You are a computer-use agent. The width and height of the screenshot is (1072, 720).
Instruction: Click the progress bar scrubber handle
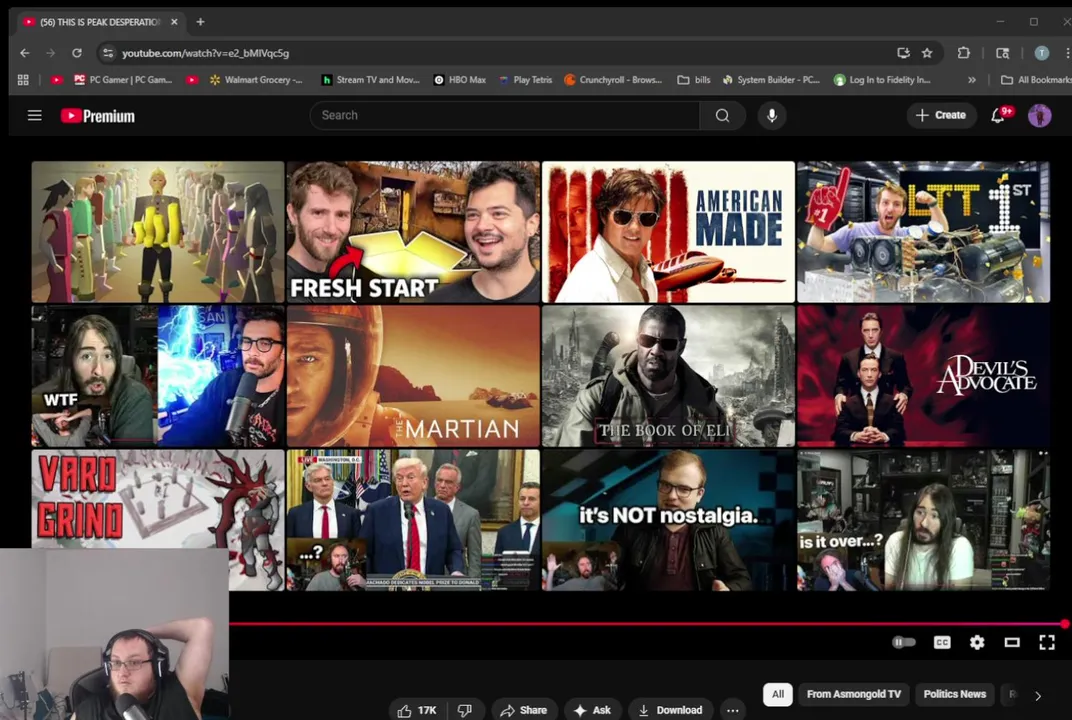click(x=1064, y=624)
